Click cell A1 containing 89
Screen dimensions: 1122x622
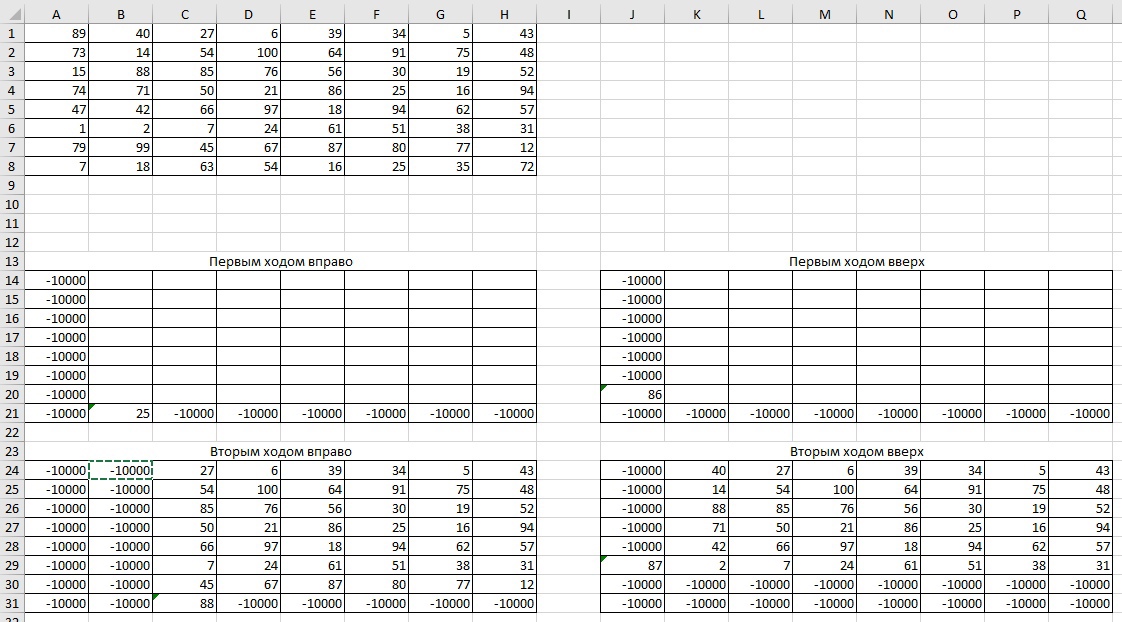tap(56, 33)
